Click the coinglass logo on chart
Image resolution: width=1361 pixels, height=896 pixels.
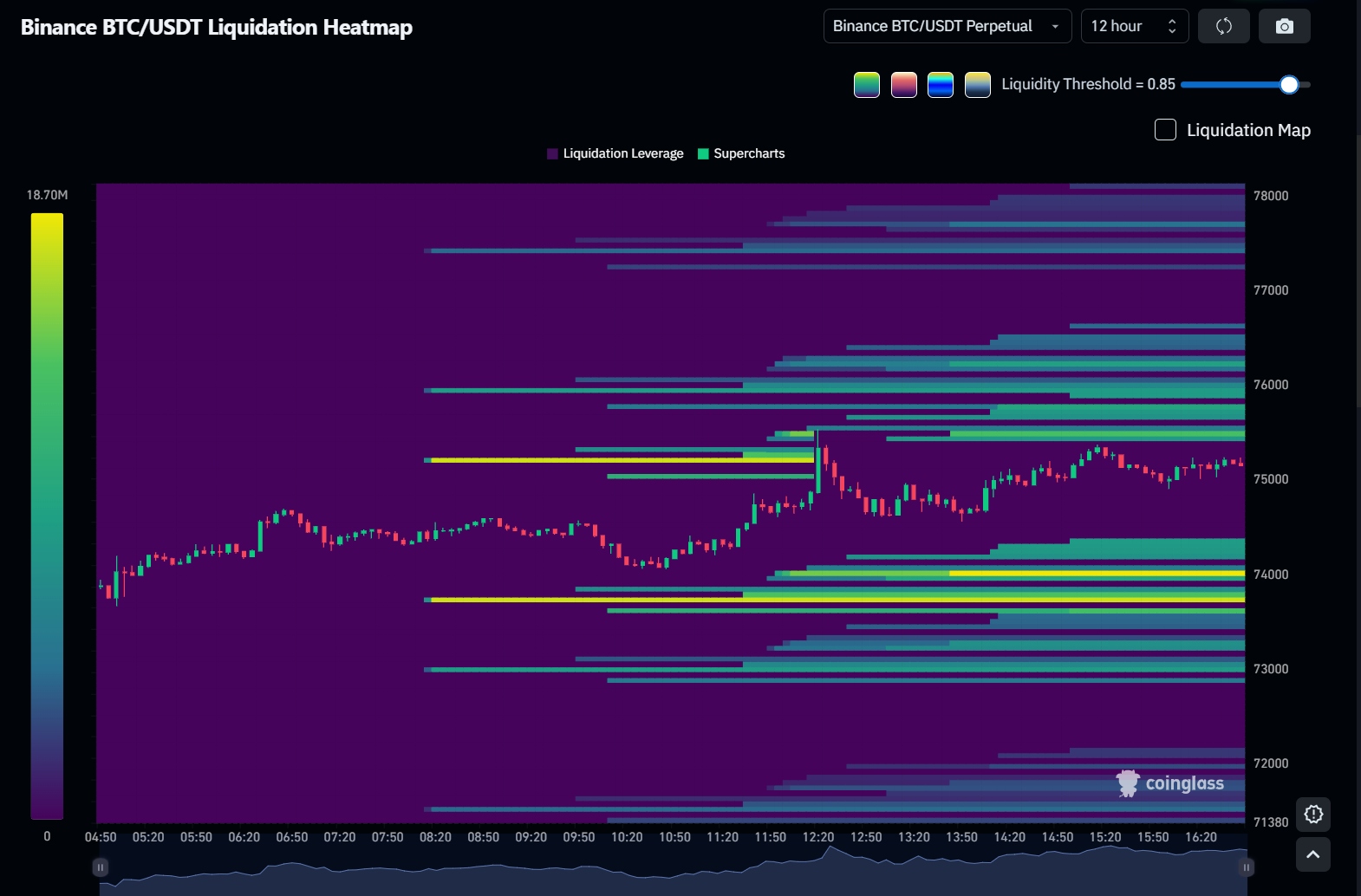(x=1169, y=783)
